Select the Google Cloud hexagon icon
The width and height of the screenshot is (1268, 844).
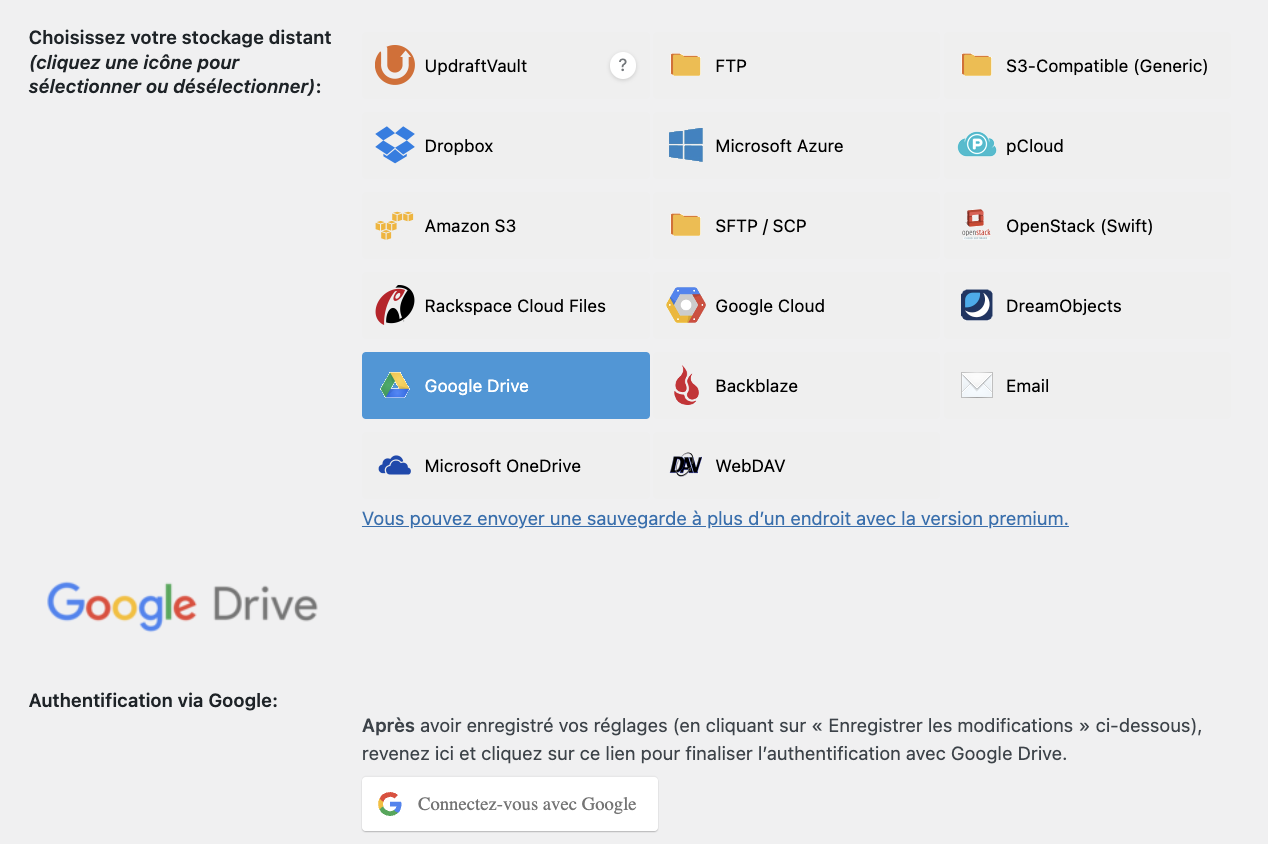685,306
